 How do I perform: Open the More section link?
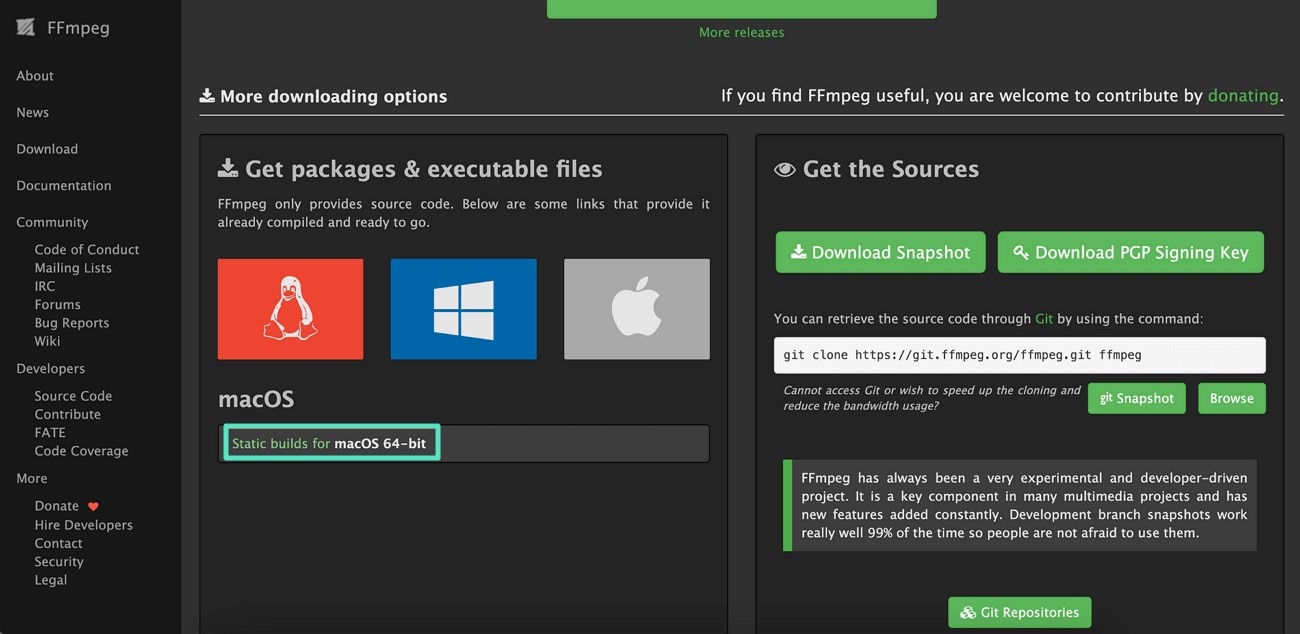(x=32, y=479)
